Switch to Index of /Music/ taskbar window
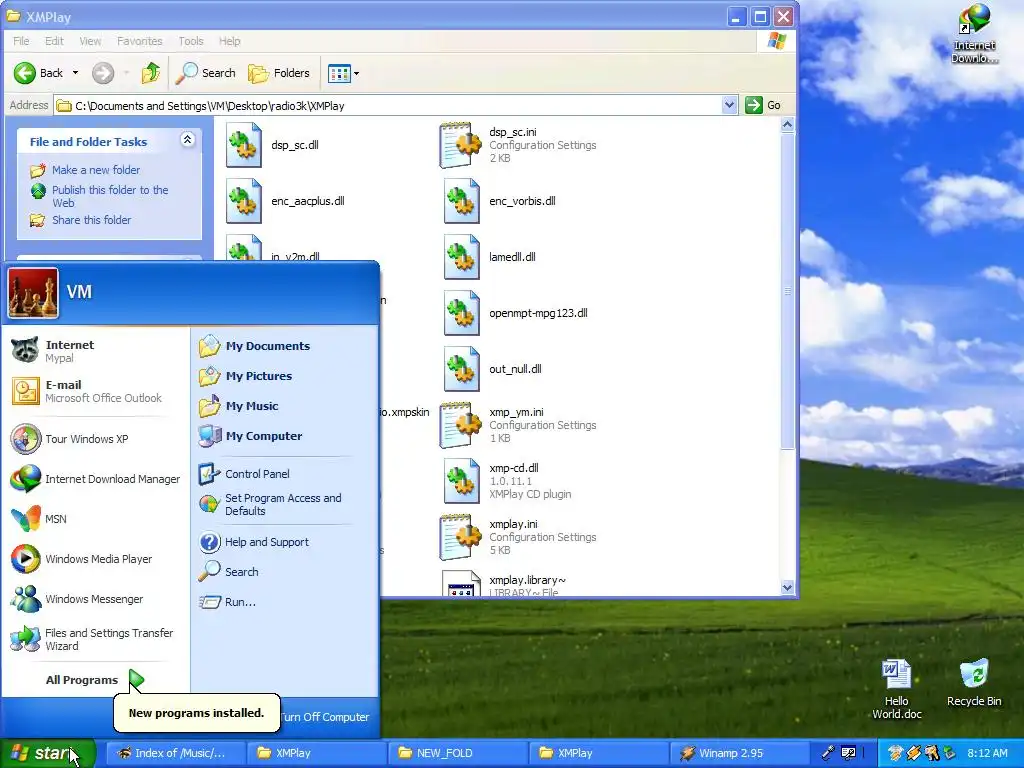1024x768 pixels. (x=176, y=753)
